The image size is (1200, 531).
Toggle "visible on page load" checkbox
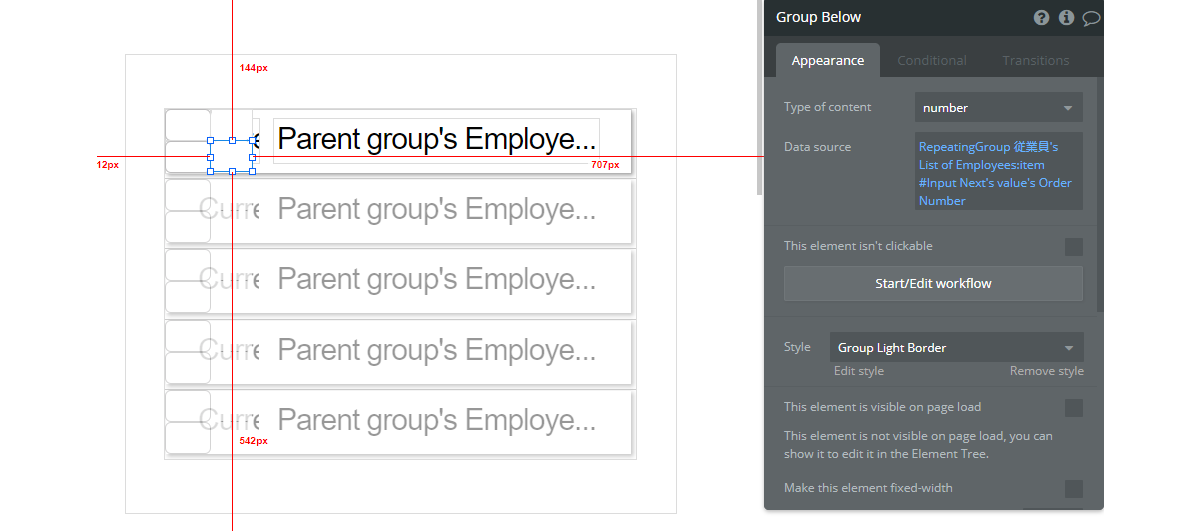click(x=1073, y=408)
